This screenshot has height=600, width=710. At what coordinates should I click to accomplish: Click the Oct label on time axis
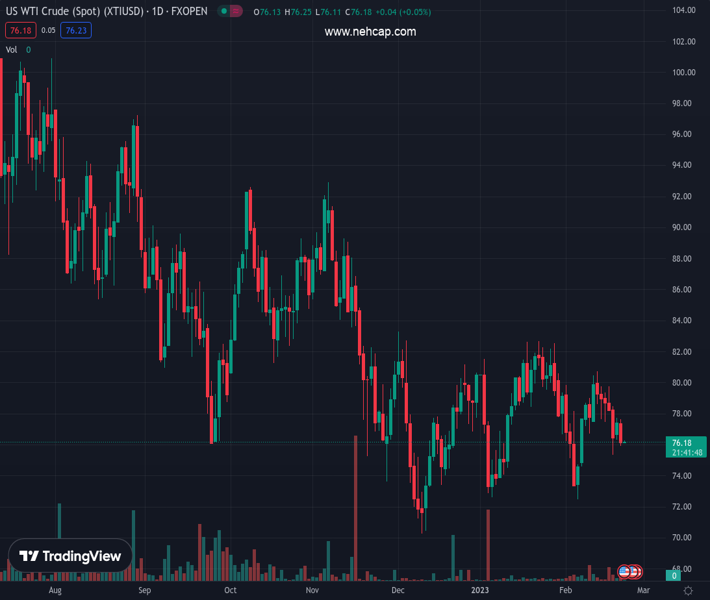click(x=230, y=591)
